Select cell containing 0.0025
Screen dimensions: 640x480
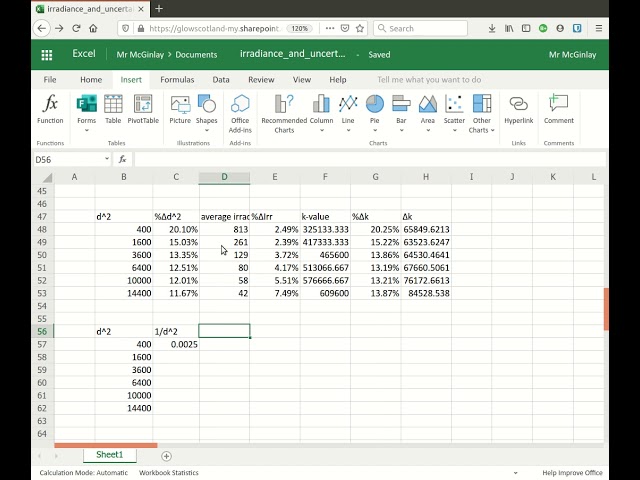tap(176, 344)
